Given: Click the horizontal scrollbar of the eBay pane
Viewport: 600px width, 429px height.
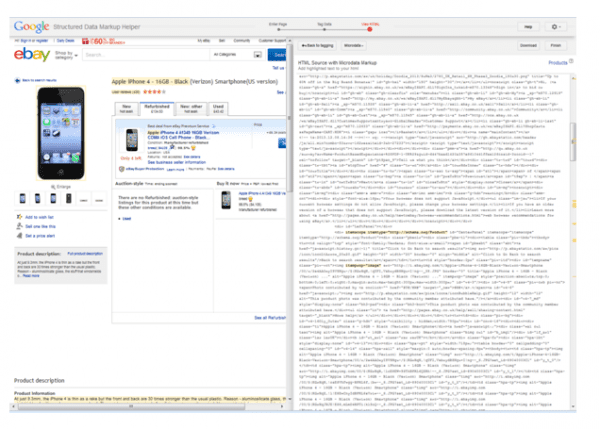Looking at the screenshot, I should [x=131, y=407].
